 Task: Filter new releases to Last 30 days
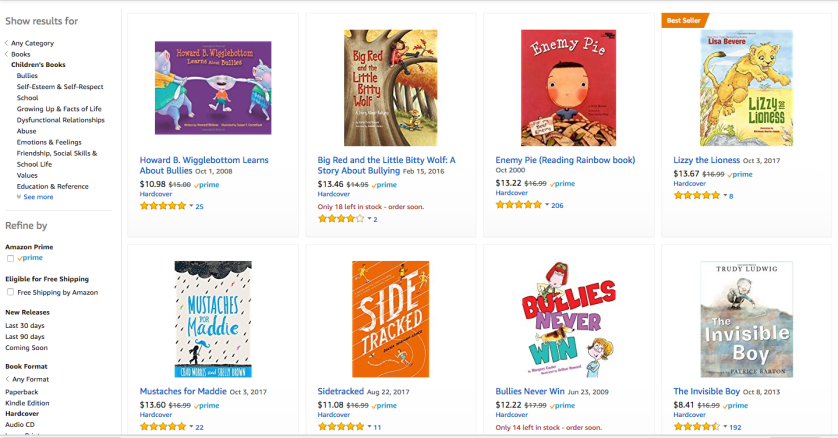pos(24,326)
